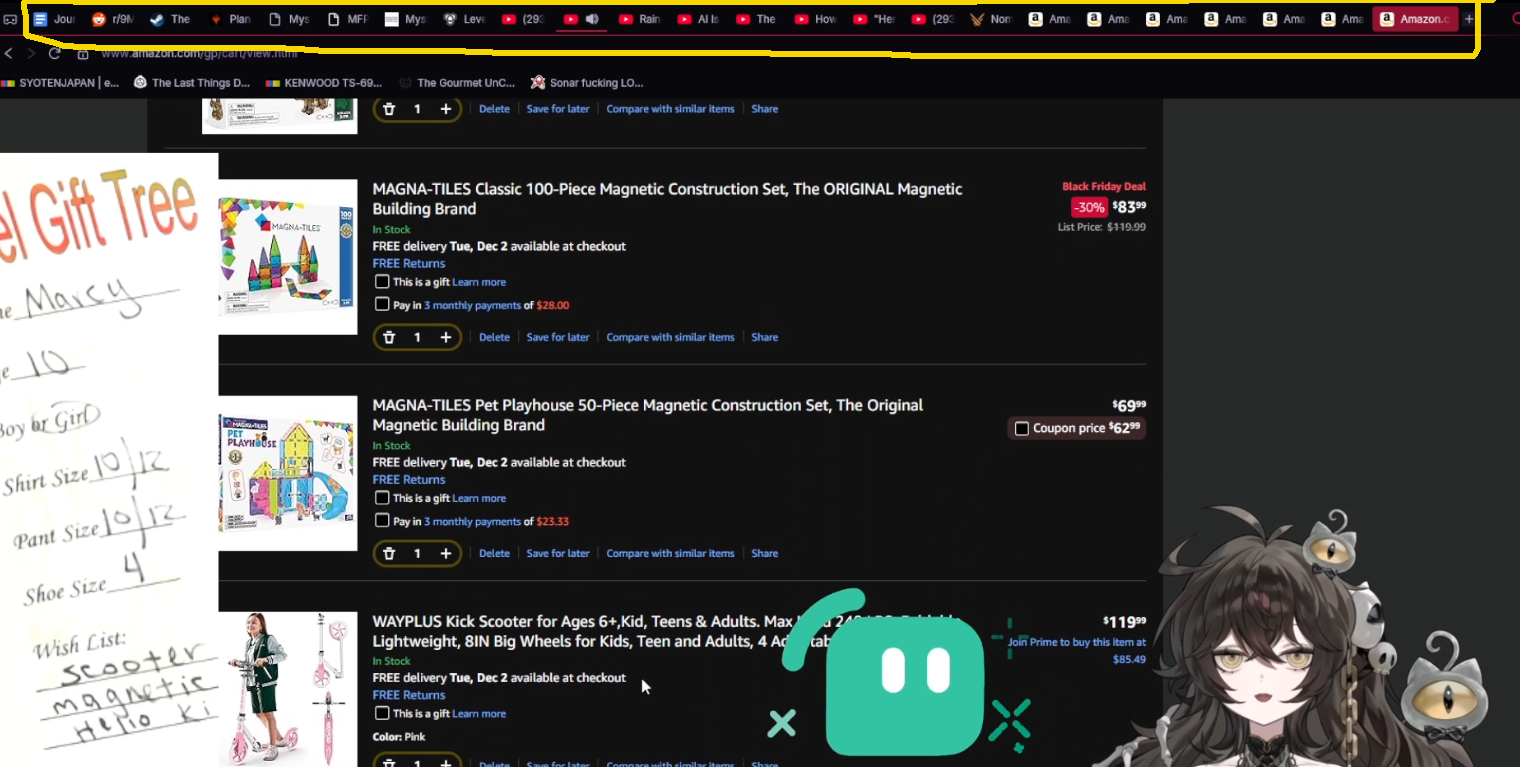
Task: Open the MAGNA-TILES Classic product image
Action: (x=288, y=257)
